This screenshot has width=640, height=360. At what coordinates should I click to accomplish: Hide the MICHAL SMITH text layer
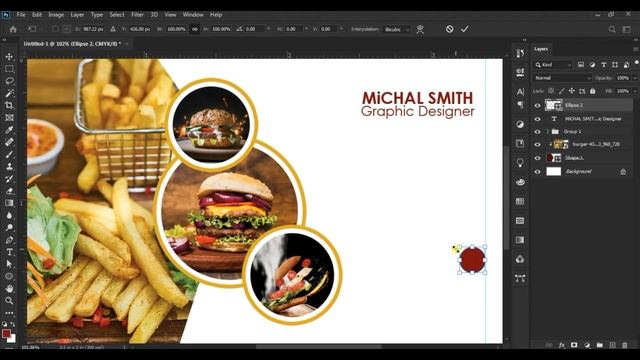(537, 119)
